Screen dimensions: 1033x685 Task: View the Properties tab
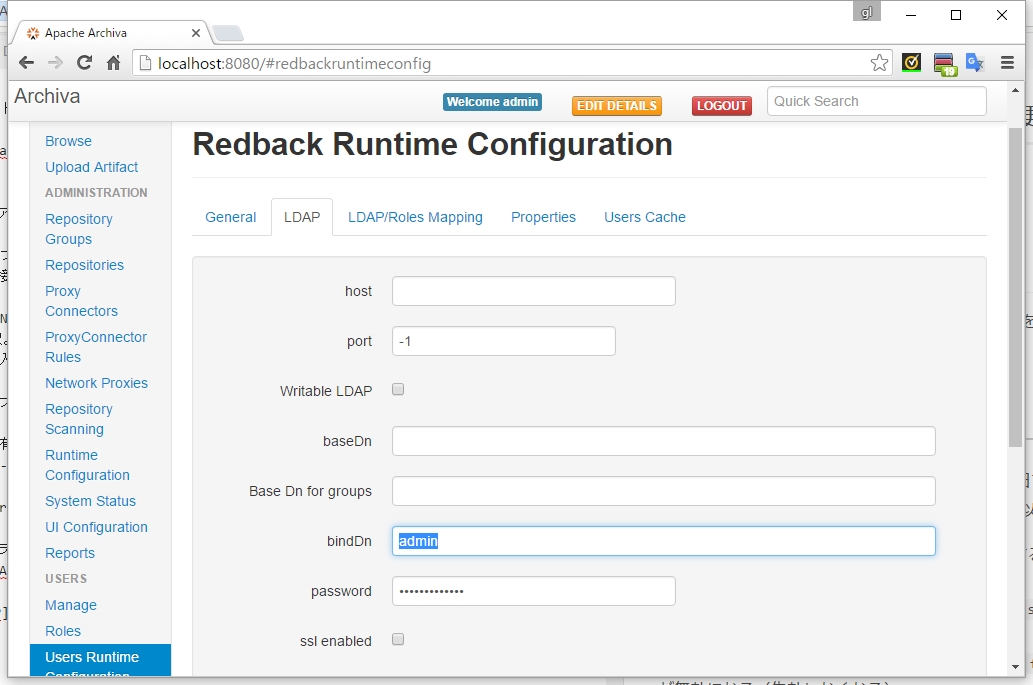pos(543,217)
